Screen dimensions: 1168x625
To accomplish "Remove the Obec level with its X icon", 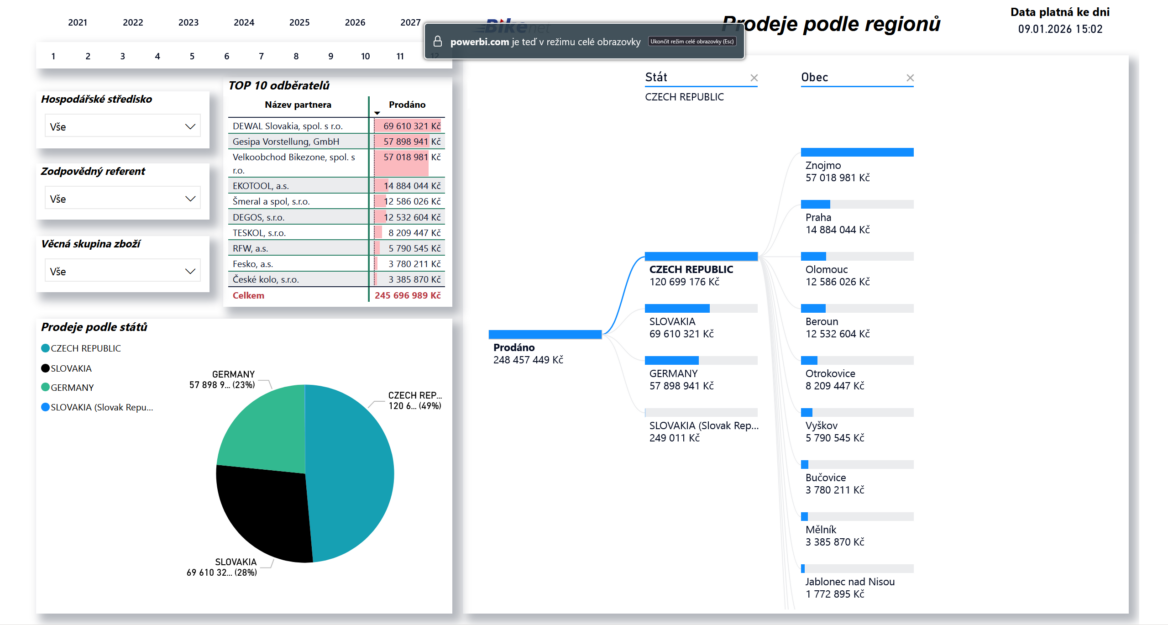I will (910, 78).
